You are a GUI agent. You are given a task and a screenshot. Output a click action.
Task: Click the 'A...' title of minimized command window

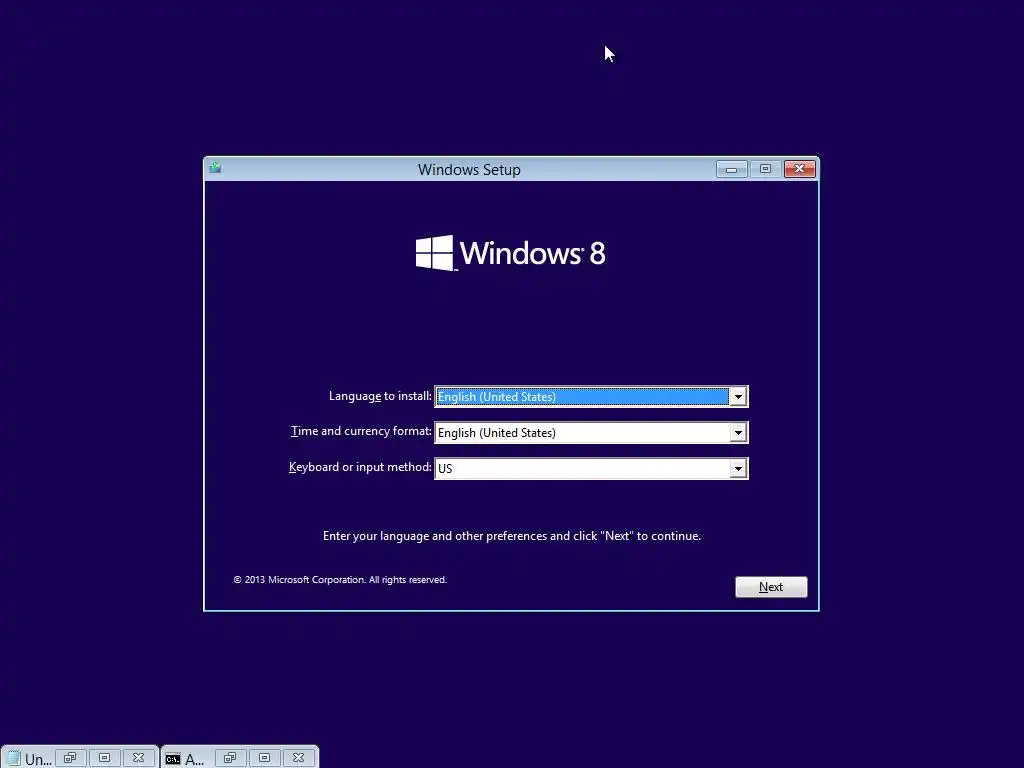[194, 759]
